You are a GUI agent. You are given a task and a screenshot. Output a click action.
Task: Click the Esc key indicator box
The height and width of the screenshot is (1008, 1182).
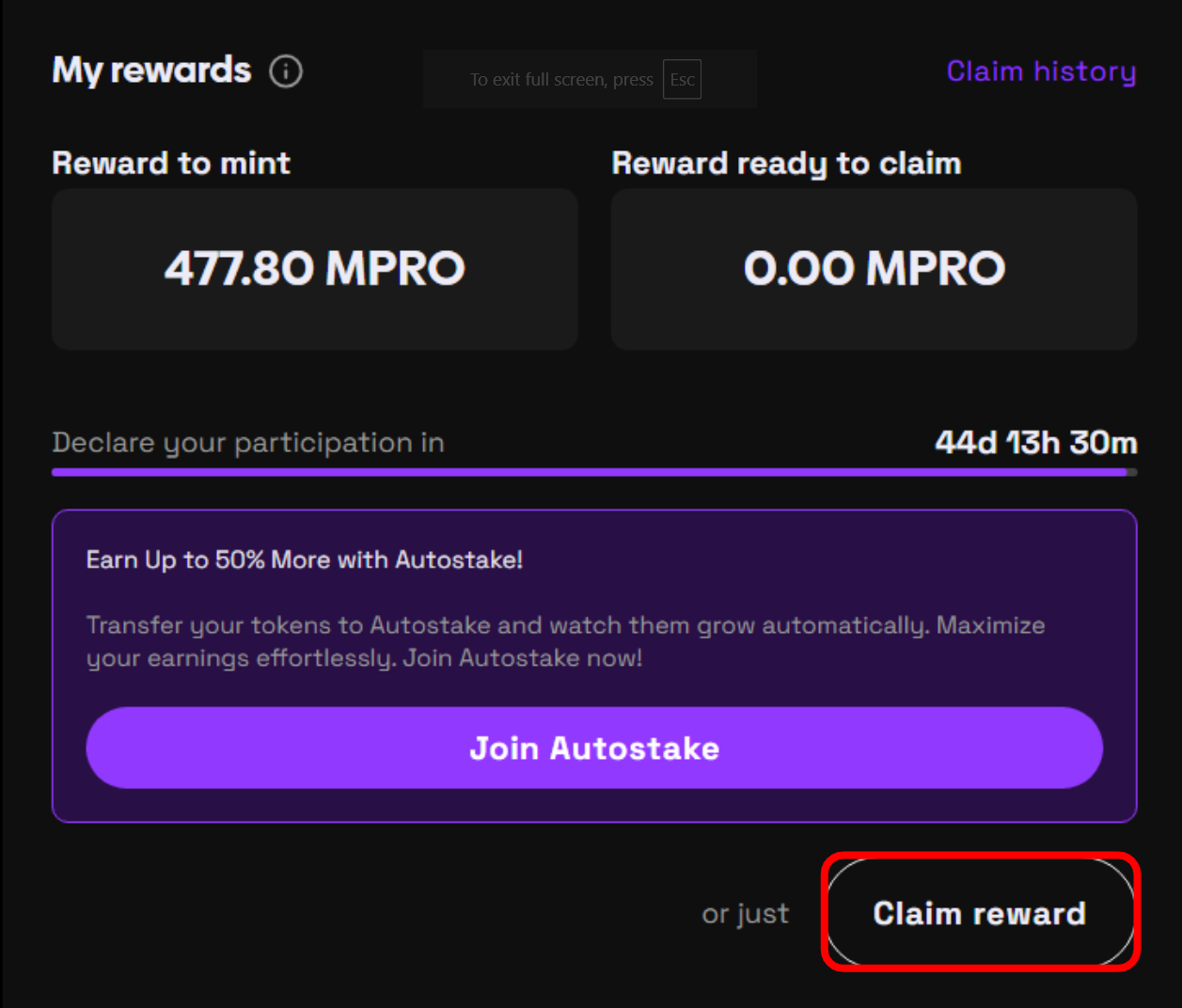pyautogui.click(x=682, y=80)
